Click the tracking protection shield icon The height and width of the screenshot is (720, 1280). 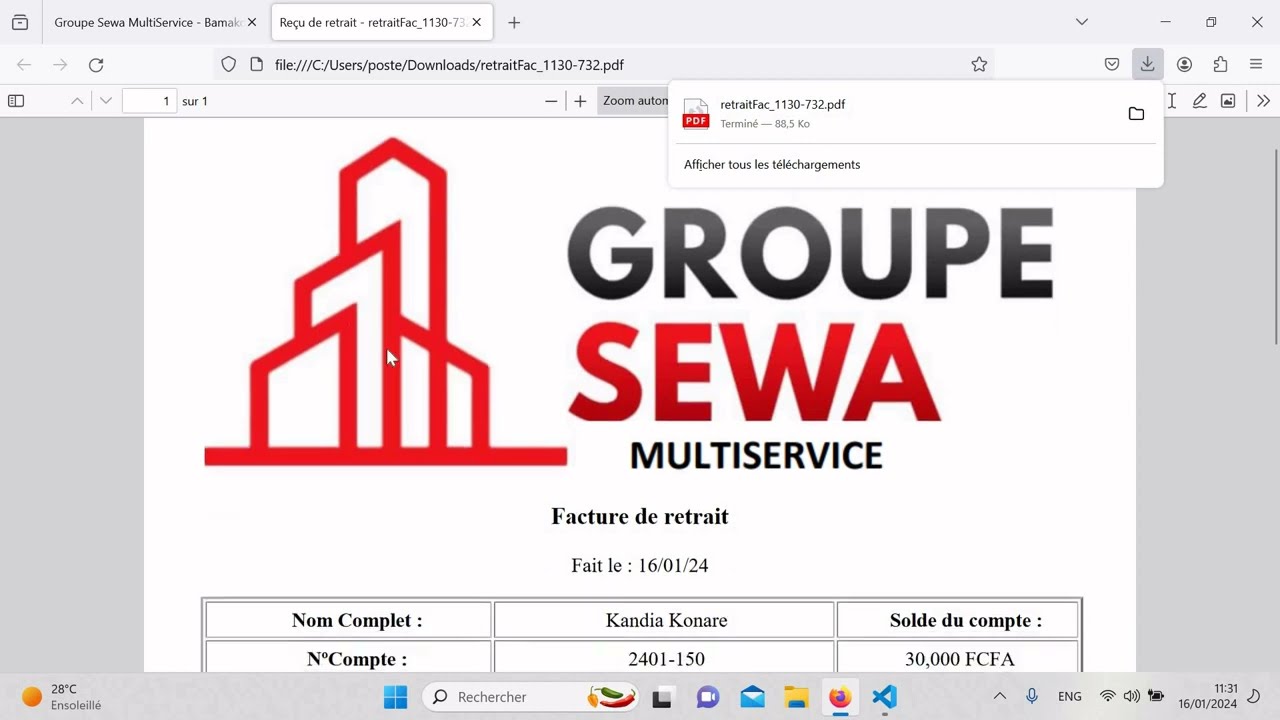[x=228, y=64]
